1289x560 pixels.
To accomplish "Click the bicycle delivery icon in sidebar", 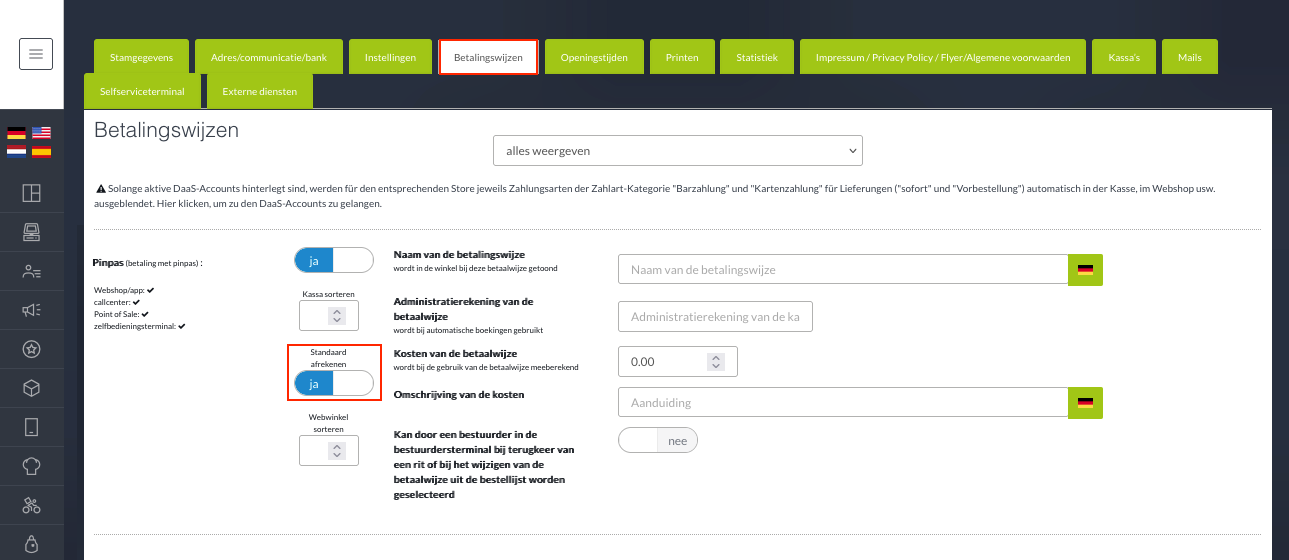I will click(31, 505).
